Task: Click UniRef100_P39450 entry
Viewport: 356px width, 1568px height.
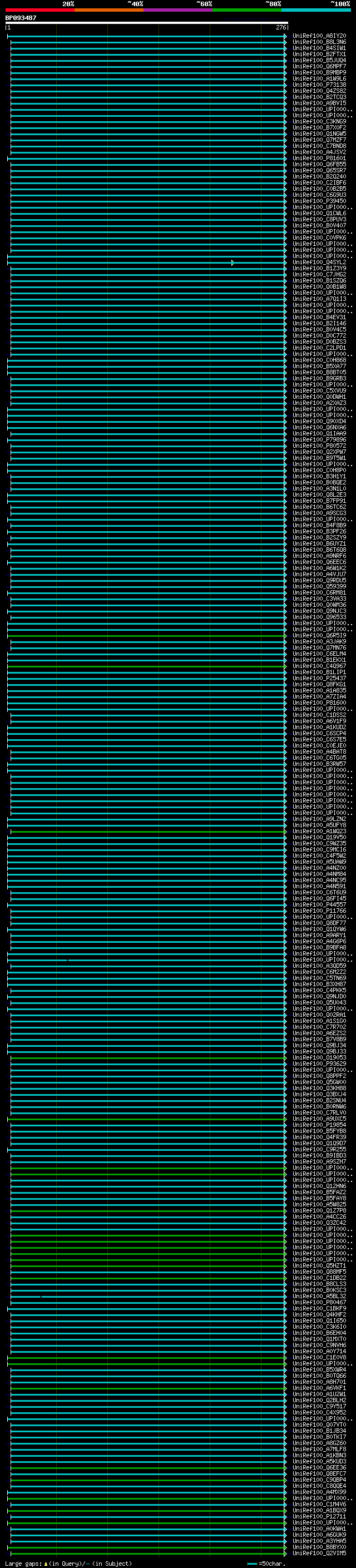Action: [319, 201]
